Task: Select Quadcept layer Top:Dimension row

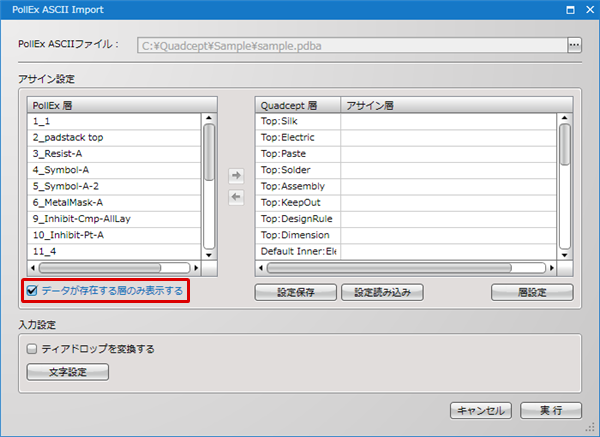Action: coord(406,235)
